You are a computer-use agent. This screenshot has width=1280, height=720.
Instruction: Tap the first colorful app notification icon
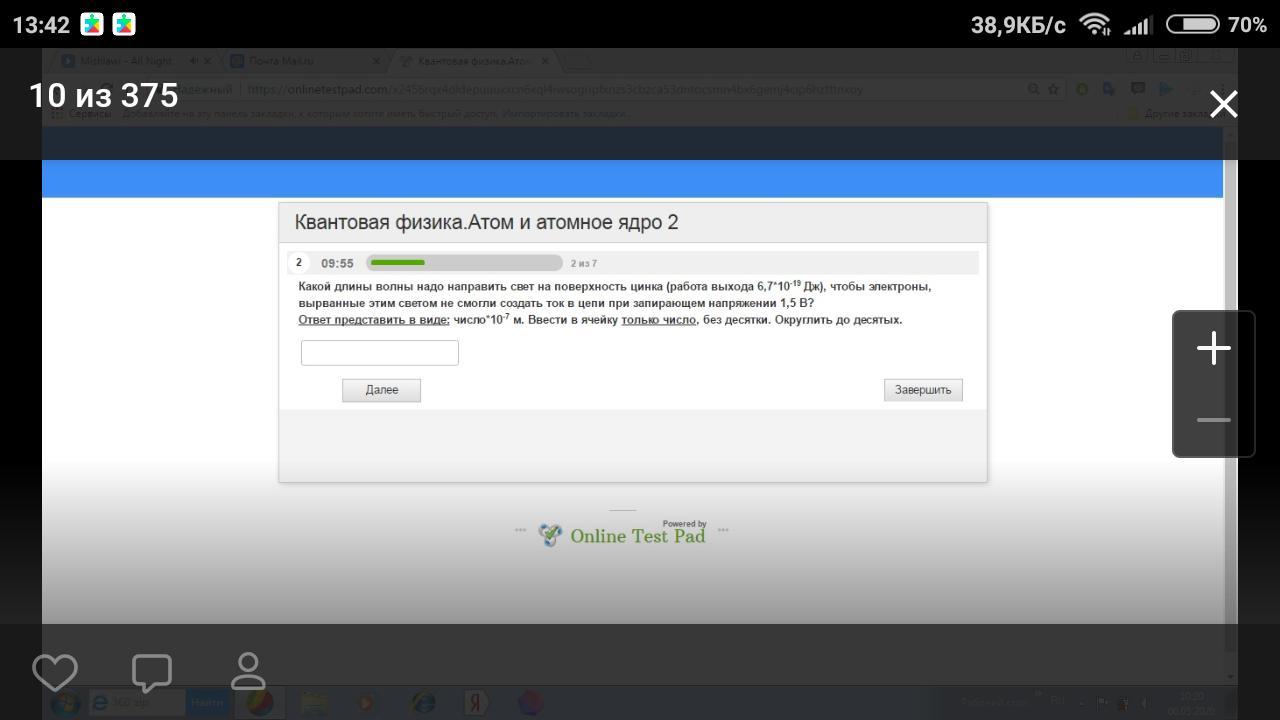tap(92, 25)
